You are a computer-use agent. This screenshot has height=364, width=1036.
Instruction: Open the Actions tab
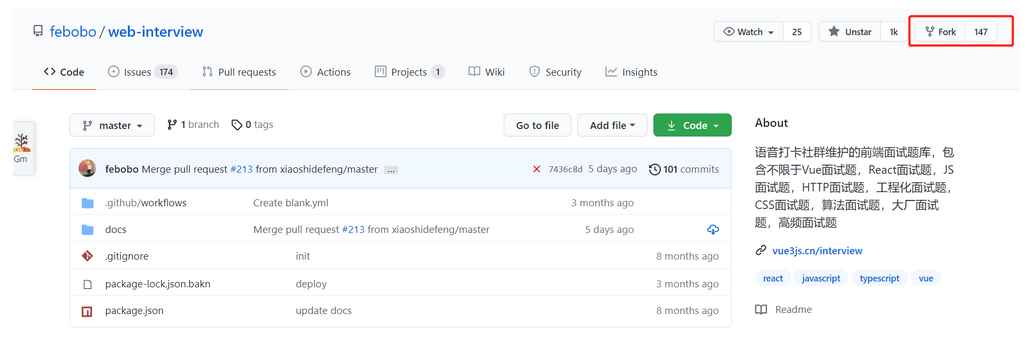click(x=325, y=72)
